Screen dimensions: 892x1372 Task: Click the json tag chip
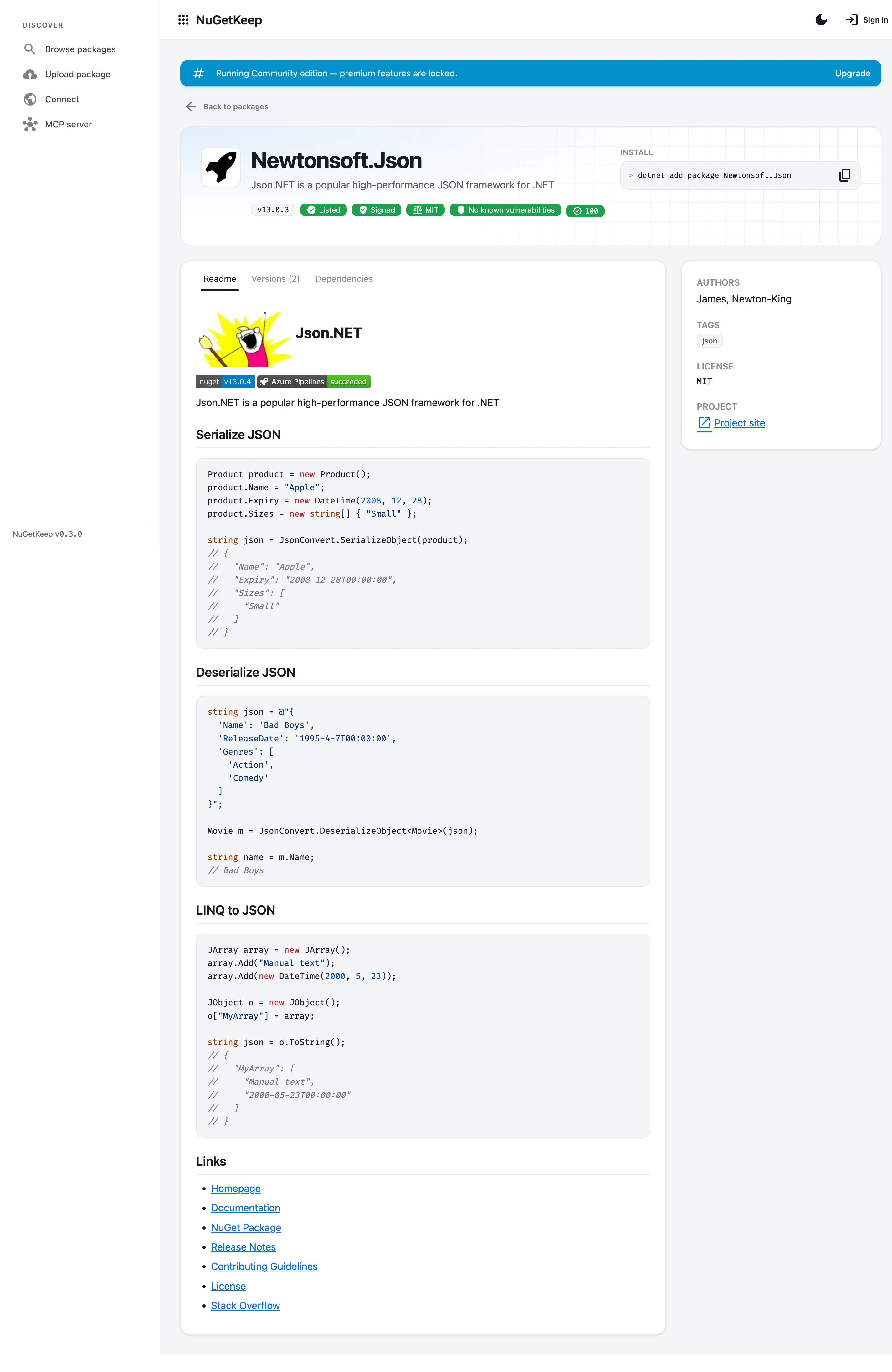(709, 341)
